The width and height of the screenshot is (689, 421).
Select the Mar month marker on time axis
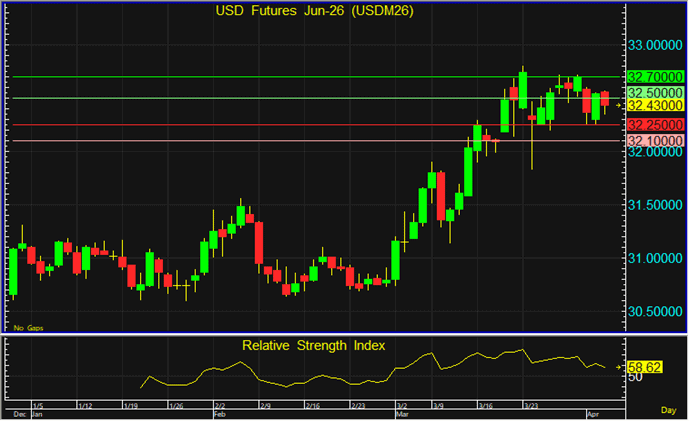tap(401, 413)
